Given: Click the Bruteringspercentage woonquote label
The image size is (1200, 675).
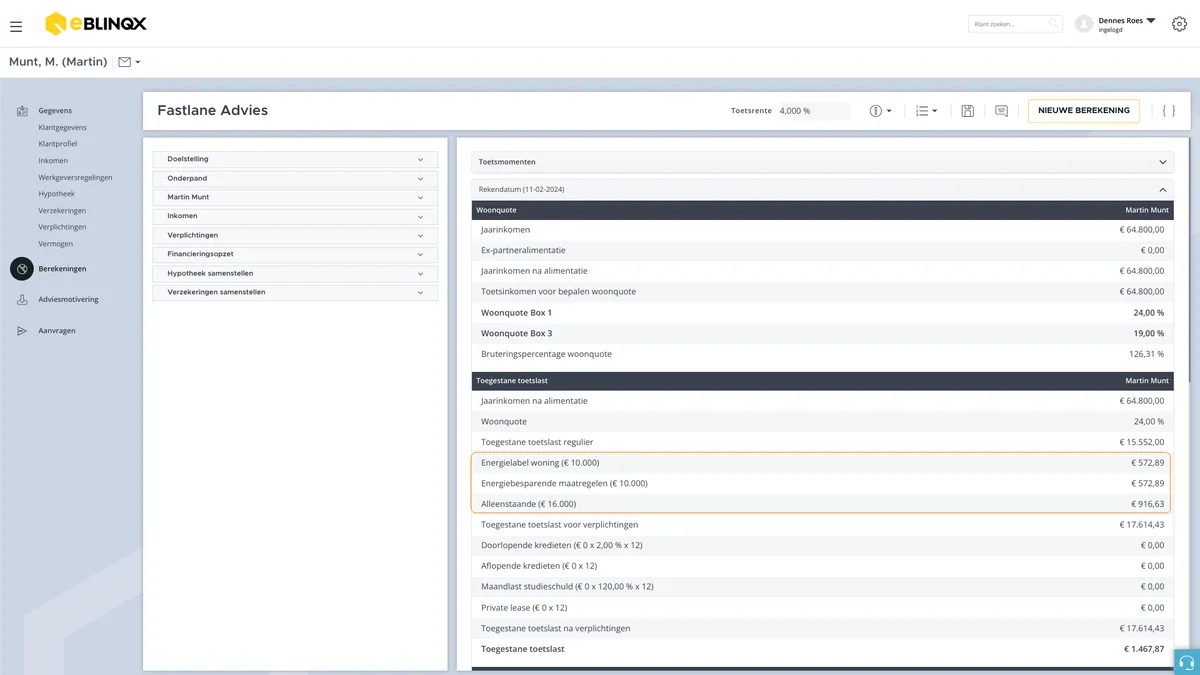Looking at the screenshot, I should pos(546,354).
